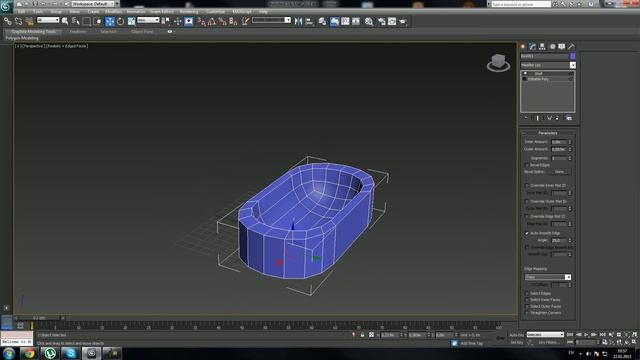Open the Help menu
This screenshot has height=360, width=640.
(x=263, y=12)
